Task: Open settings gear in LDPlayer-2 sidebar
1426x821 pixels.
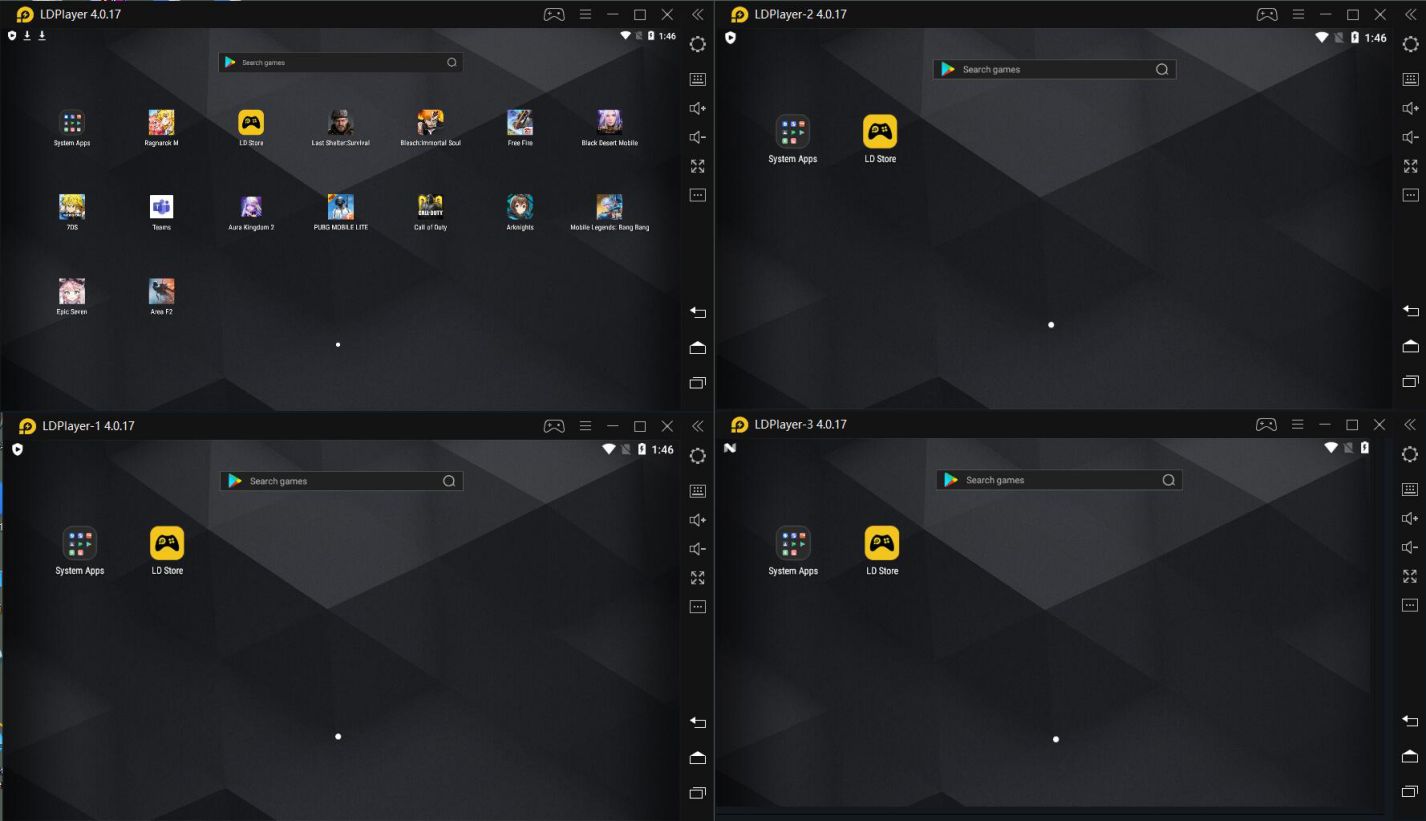Action: coord(1411,44)
